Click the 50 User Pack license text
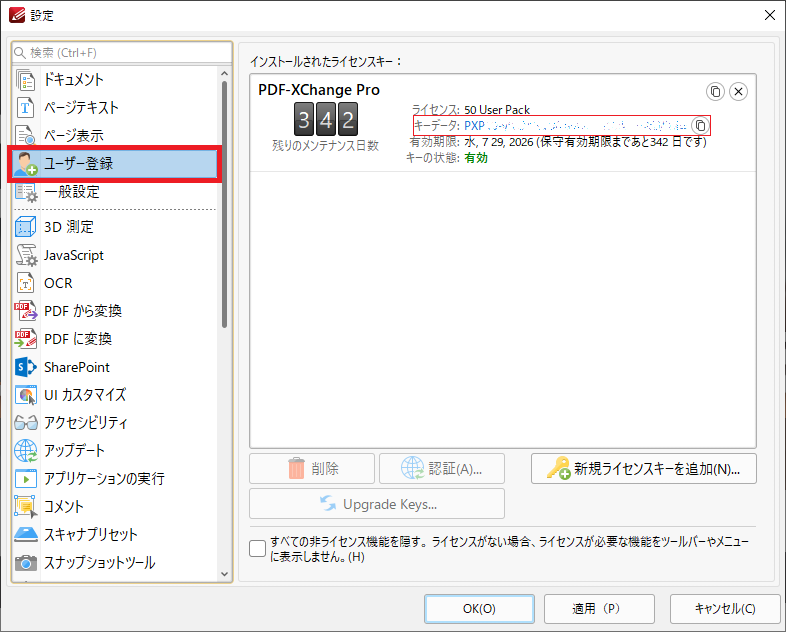 coord(497,110)
